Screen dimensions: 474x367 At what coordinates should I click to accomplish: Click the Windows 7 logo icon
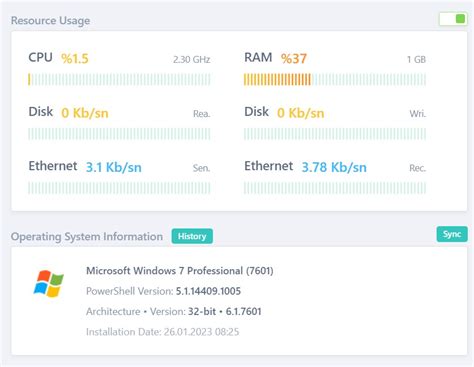point(49,284)
